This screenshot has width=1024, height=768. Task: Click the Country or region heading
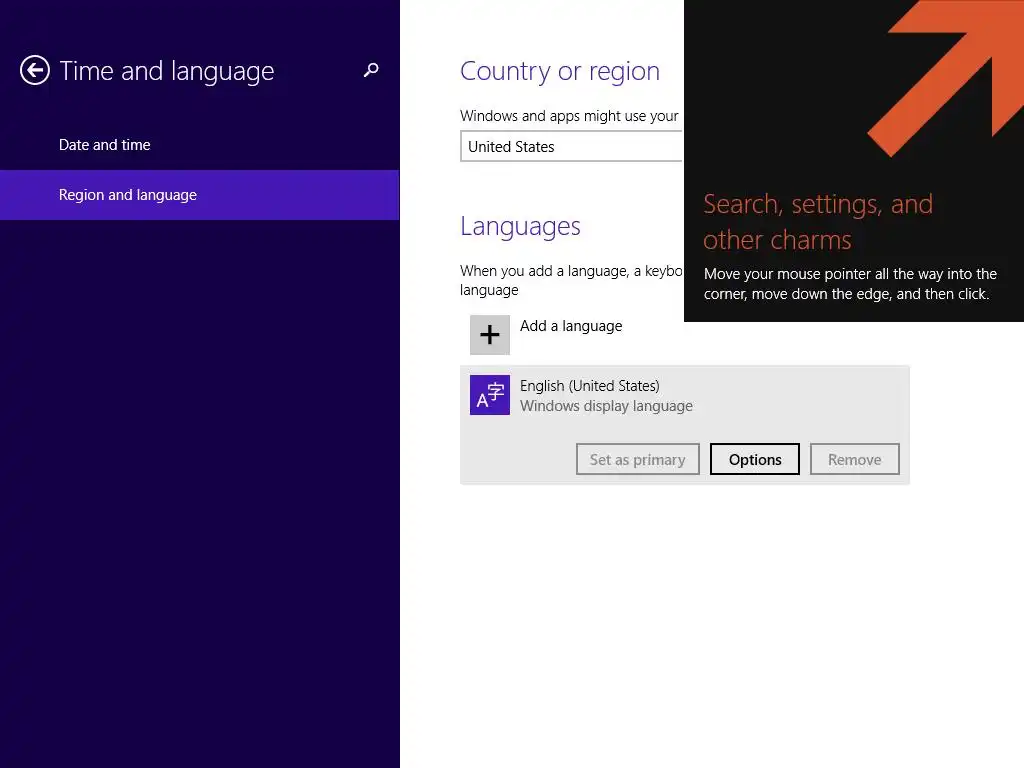pyautogui.click(x=560, y=71)
